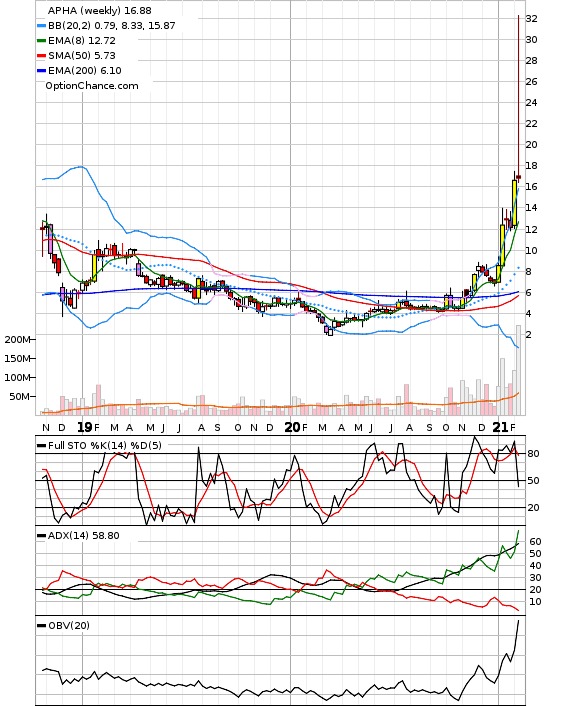Click the ADX(14) 58.80 indicator label

click(x=83, y=535)
